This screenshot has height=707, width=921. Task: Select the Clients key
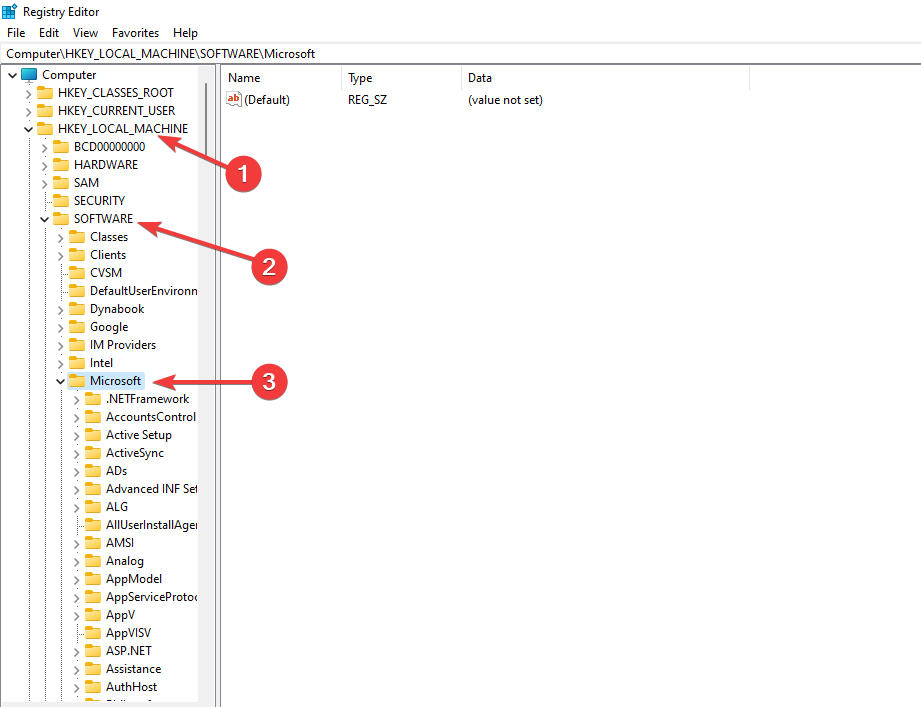(x=108, y=255)
